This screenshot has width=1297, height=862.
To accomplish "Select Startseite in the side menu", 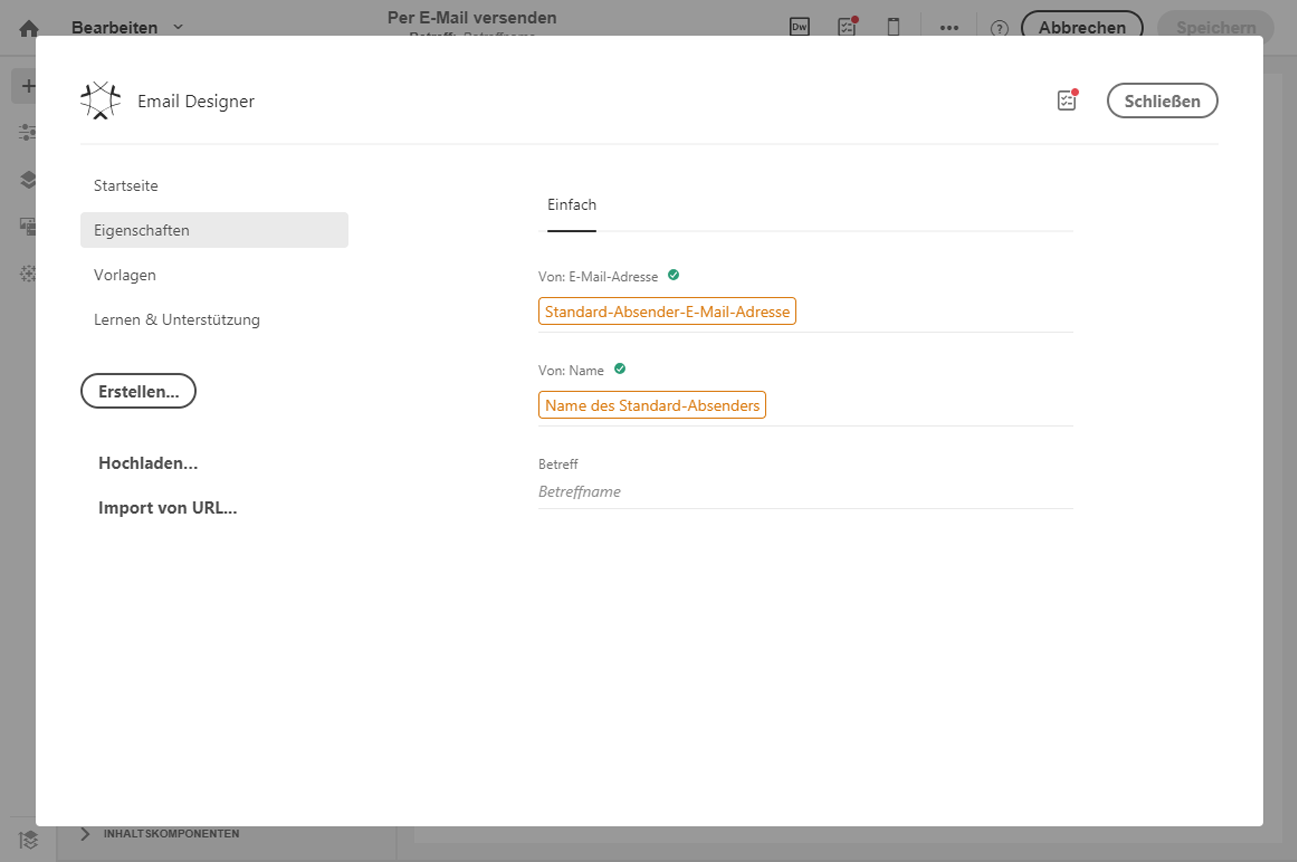I will [x=126, y=186].
